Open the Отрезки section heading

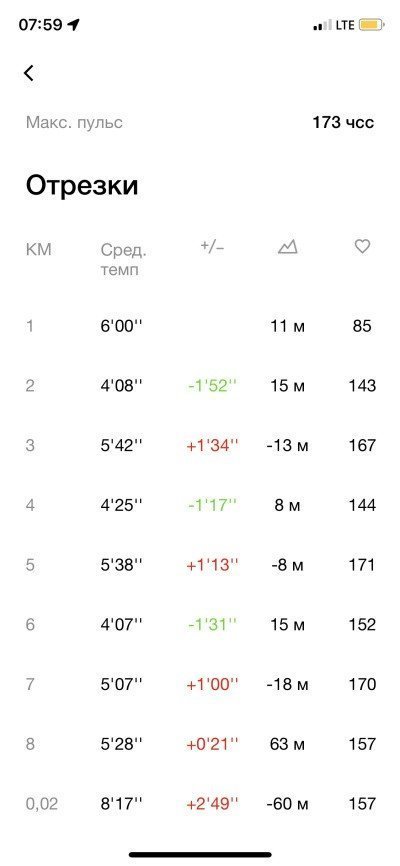click(82, 186)
